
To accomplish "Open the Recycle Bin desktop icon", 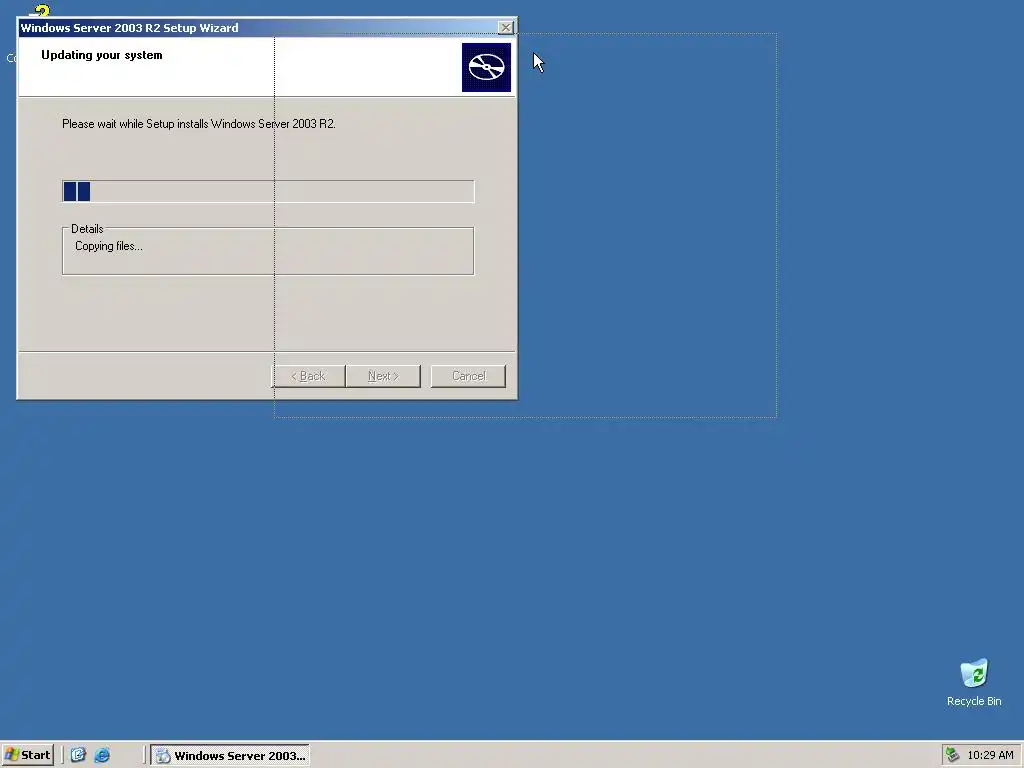I will point(974,682).
